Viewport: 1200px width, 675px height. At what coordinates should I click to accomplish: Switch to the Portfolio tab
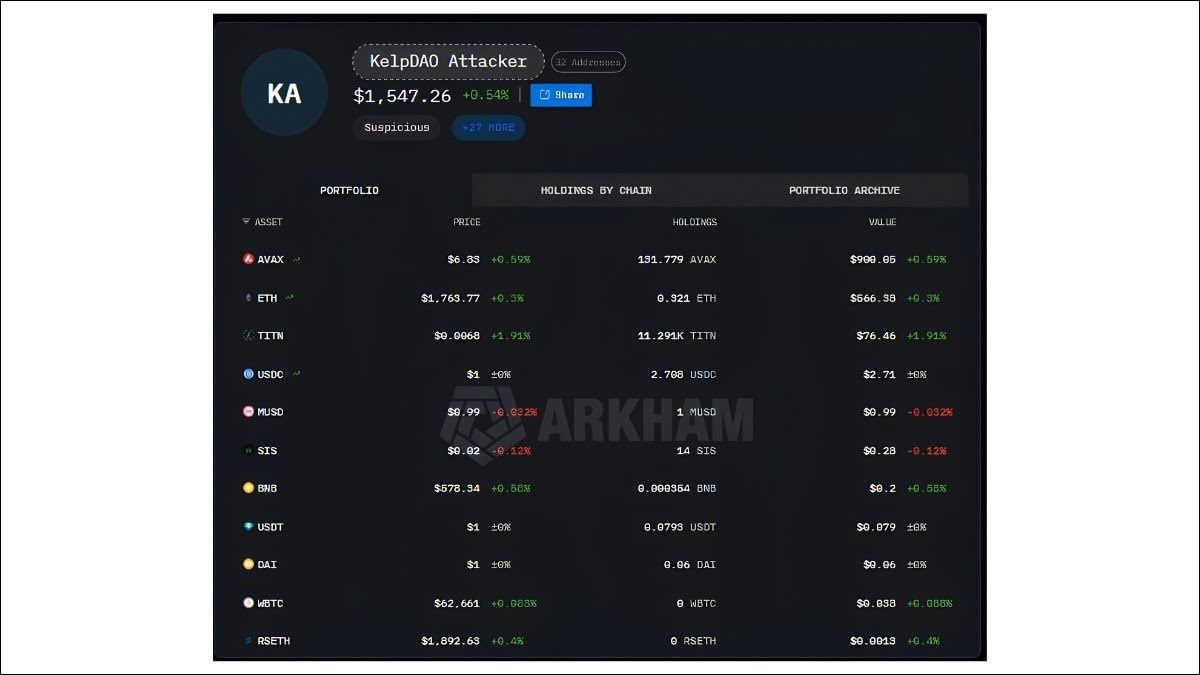click(349, 190)
